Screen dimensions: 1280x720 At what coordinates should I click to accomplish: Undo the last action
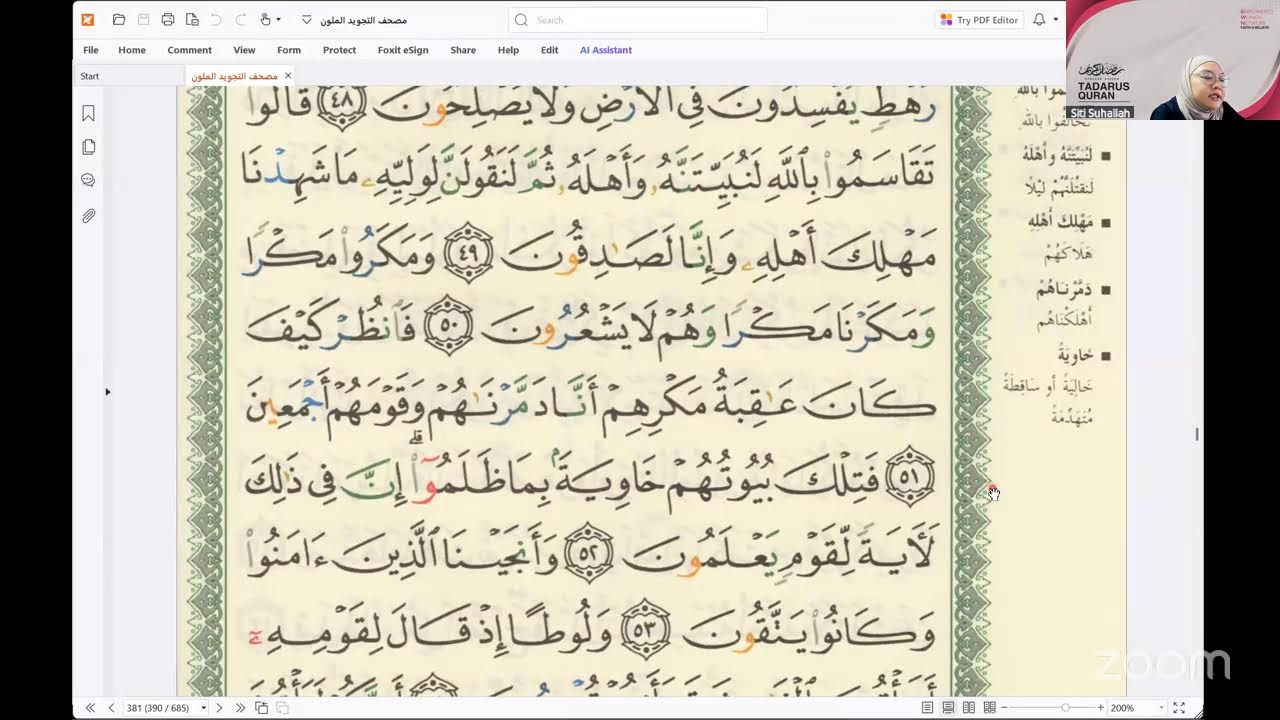coord(217,19)
